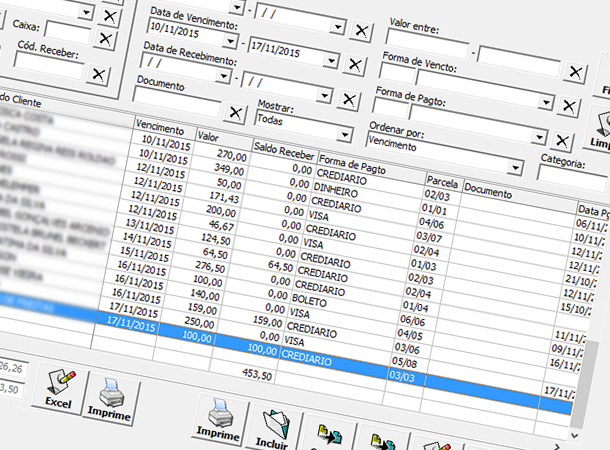The height and width of the screenshot is (450, 610).
Task: Click the first Valor entre input field
Action: pyautogui.click(x=428, y=46)
